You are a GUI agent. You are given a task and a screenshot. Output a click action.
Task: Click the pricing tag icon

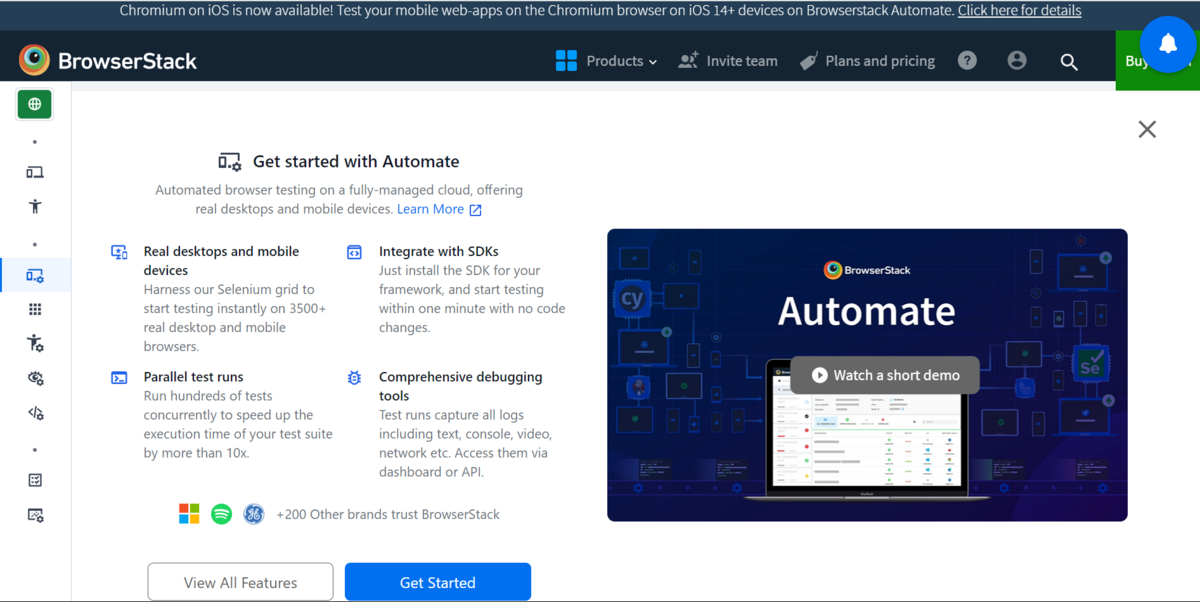pos(808,61)
